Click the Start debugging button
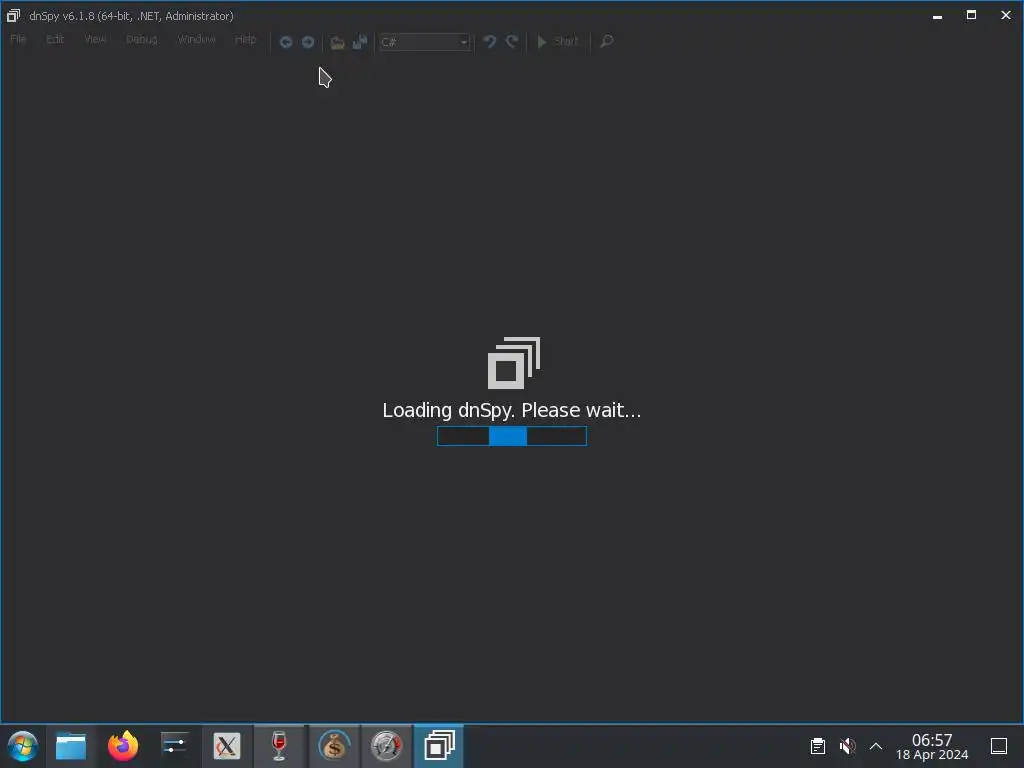The height and width of the screenshot is (768, 1024). coord(558,42)
